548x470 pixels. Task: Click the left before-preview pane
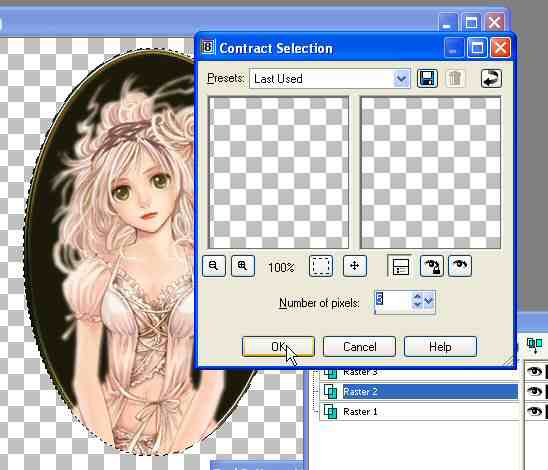[279, 173]
